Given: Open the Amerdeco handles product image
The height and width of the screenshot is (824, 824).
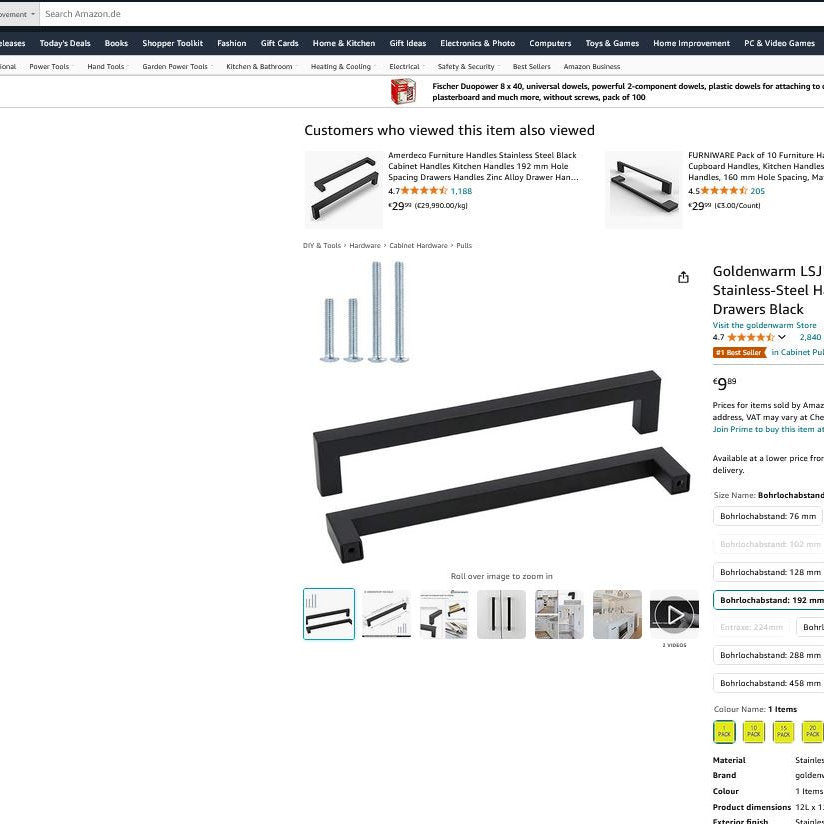Looking at the screenshot, I should (344, 190).
